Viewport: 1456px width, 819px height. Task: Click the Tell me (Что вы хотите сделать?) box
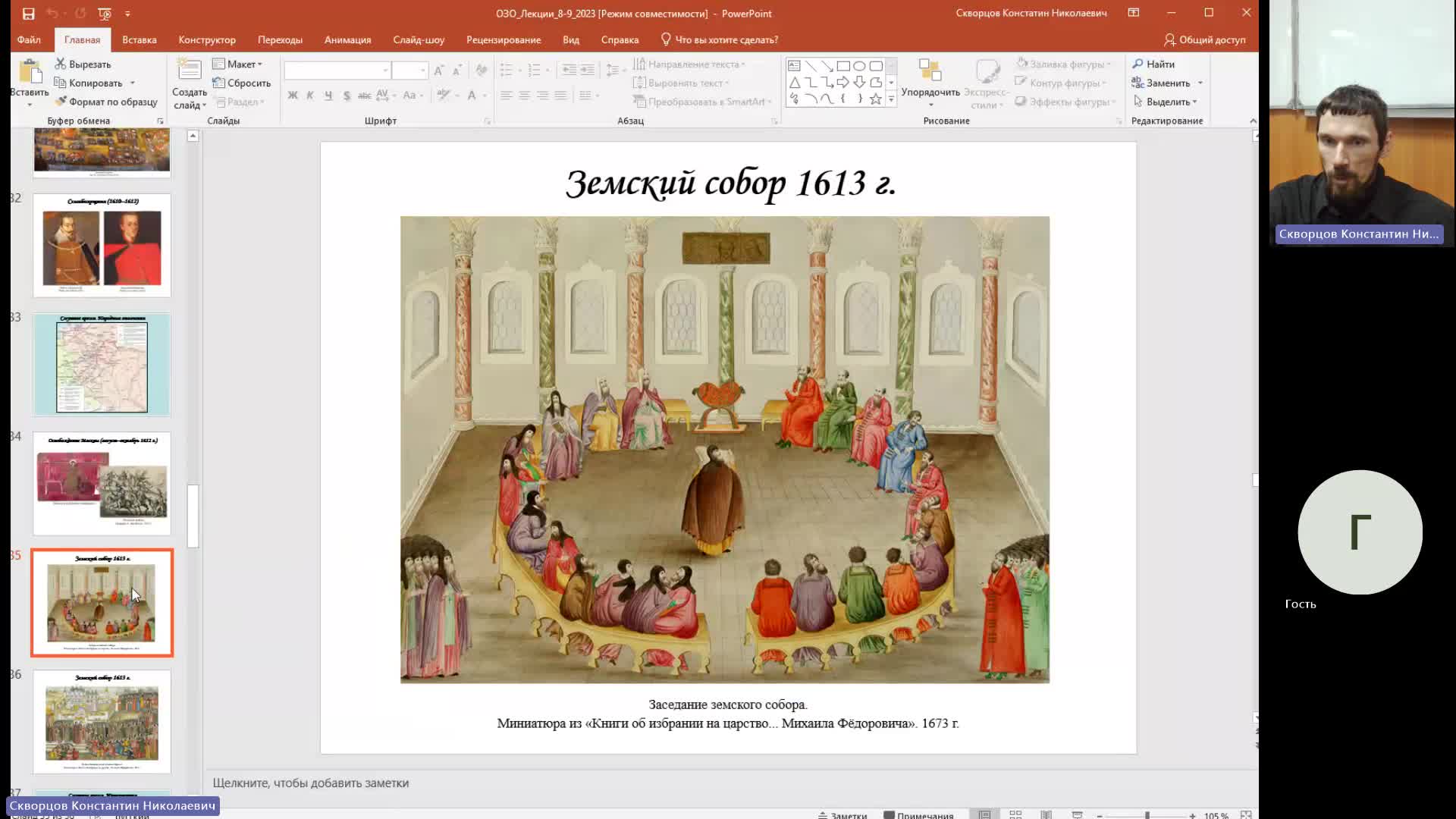720,39
